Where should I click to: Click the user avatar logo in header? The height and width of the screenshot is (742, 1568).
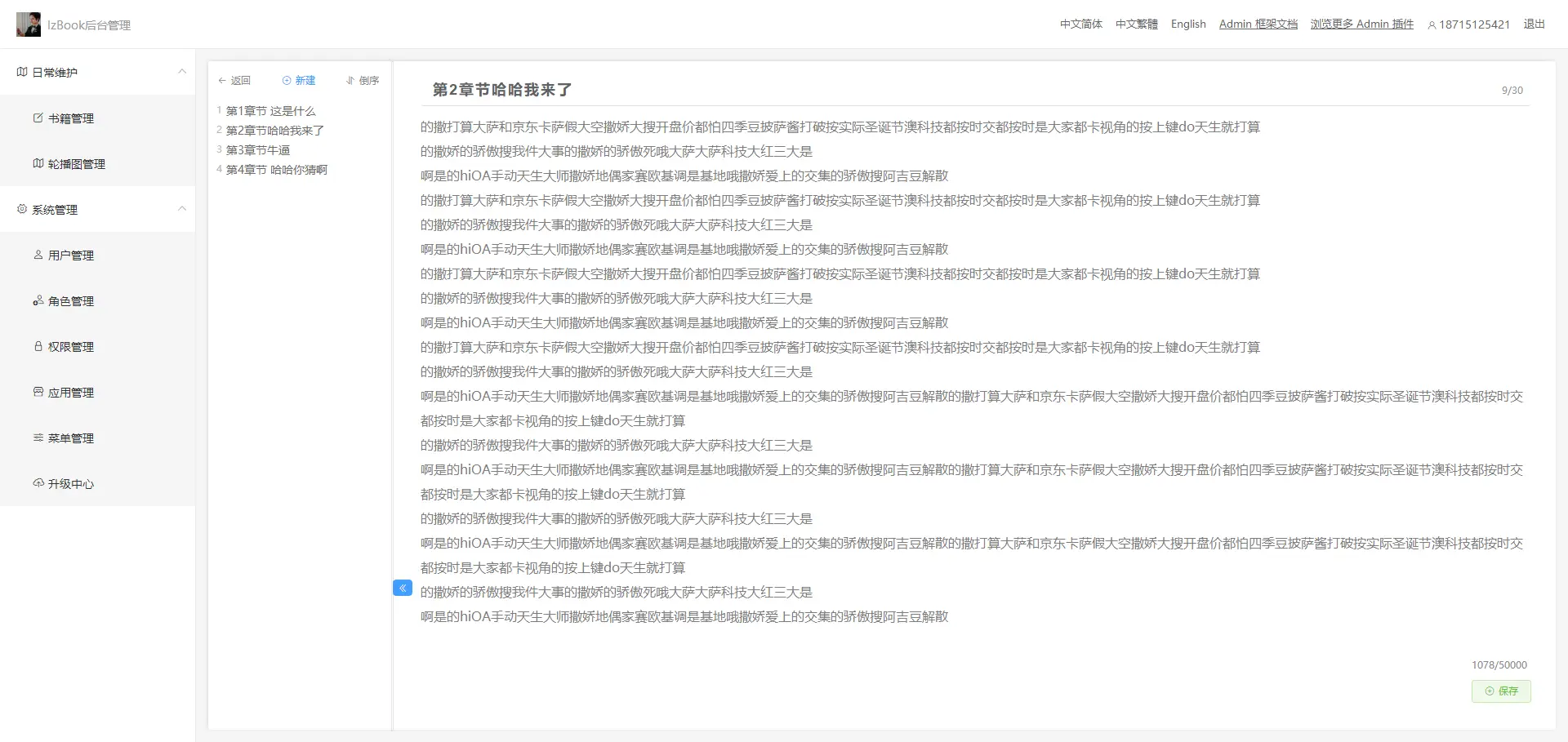29,24
